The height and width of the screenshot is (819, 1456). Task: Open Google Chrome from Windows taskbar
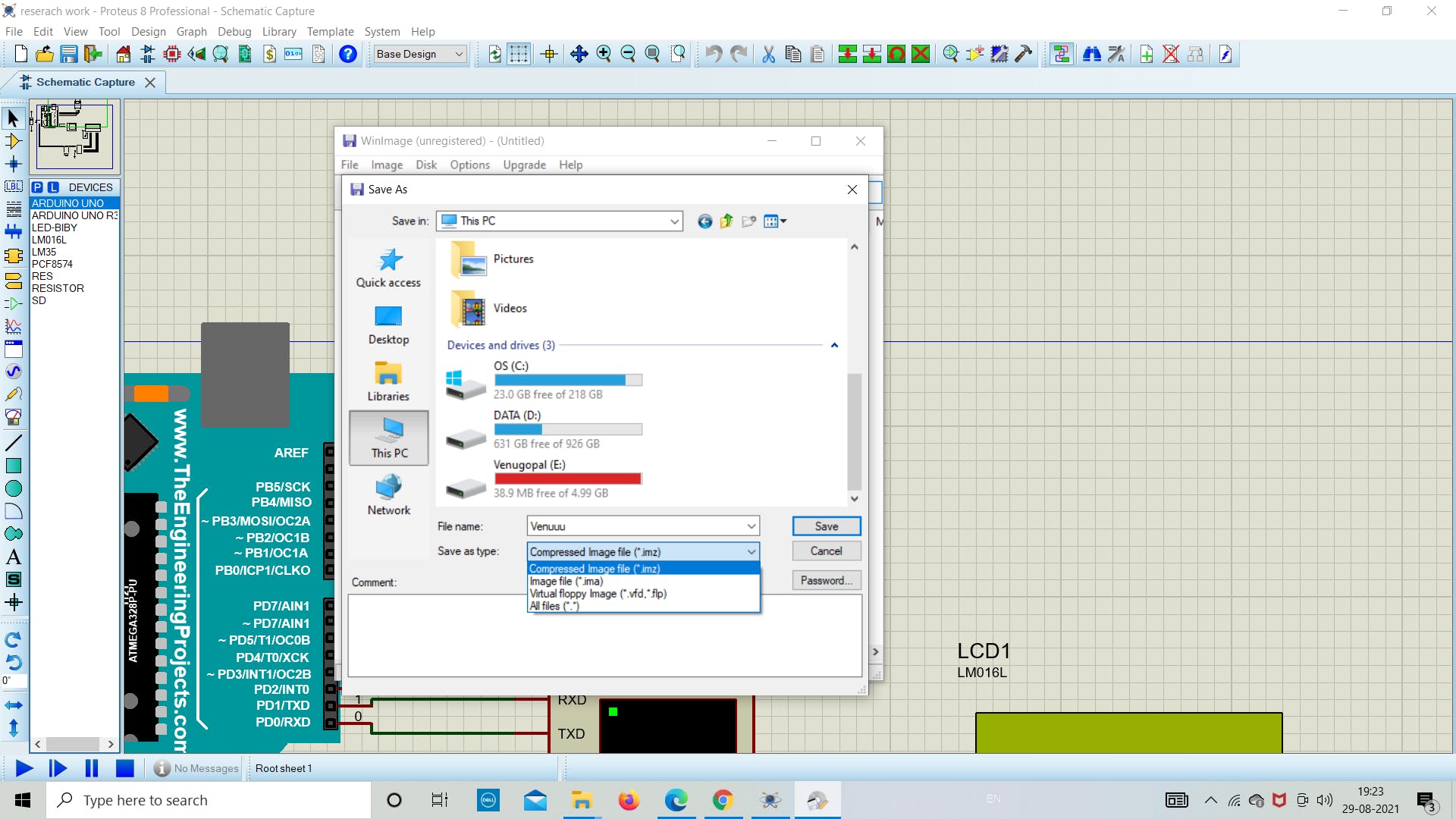(x=723, y=800)
